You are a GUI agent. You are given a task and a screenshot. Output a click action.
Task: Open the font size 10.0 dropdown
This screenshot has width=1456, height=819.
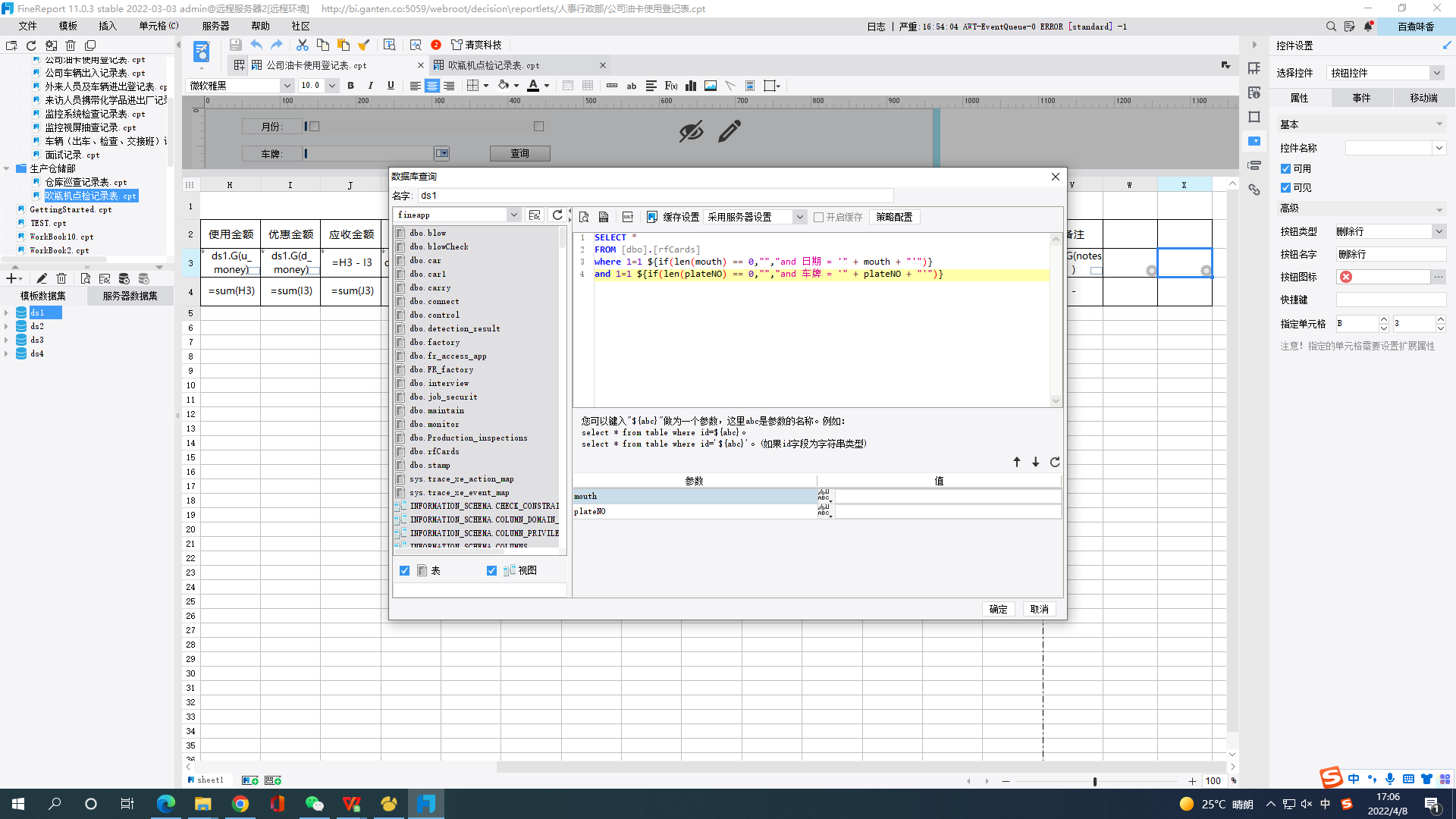point(332,86)
